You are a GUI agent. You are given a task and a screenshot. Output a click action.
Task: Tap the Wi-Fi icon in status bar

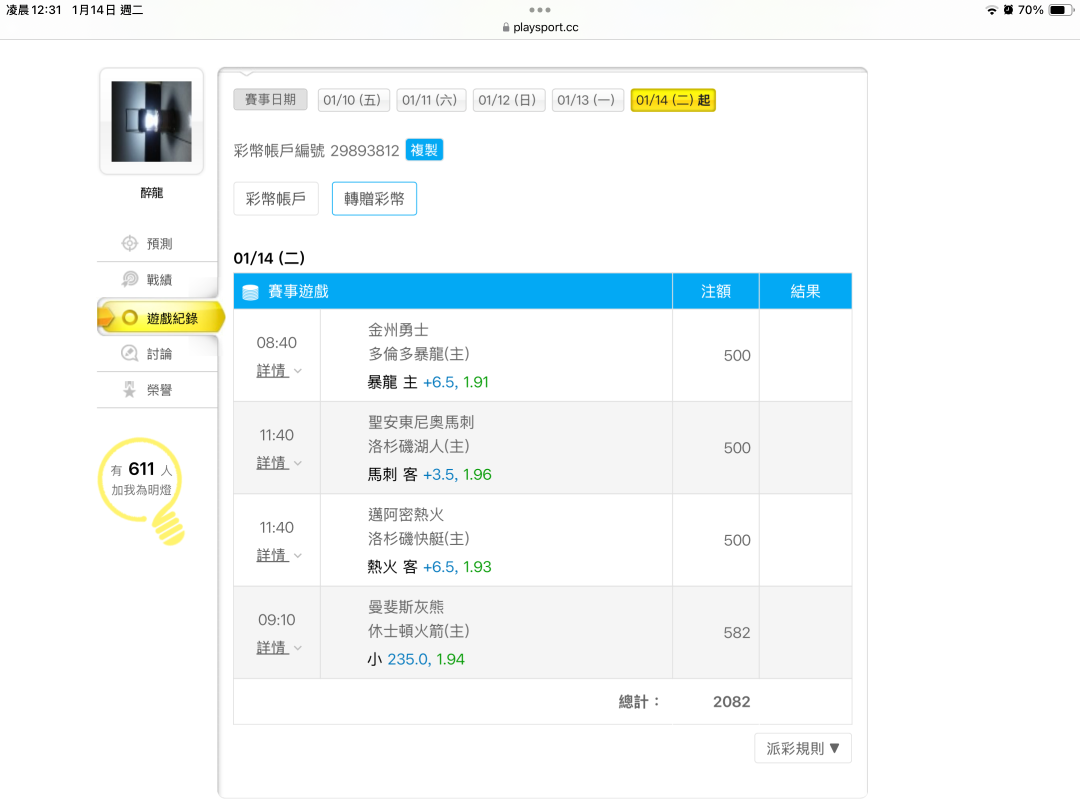click(x=991, y=10)
